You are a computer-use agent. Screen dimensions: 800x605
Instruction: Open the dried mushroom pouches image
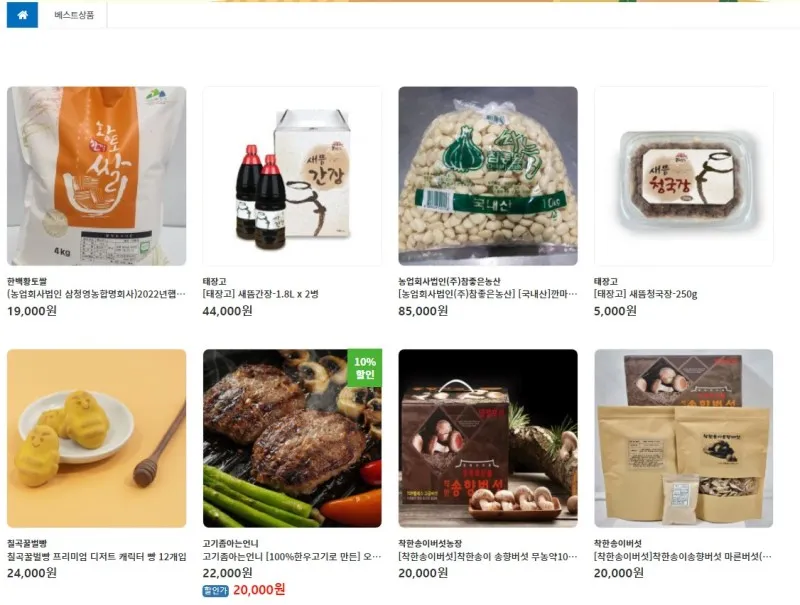click(684, 438)
